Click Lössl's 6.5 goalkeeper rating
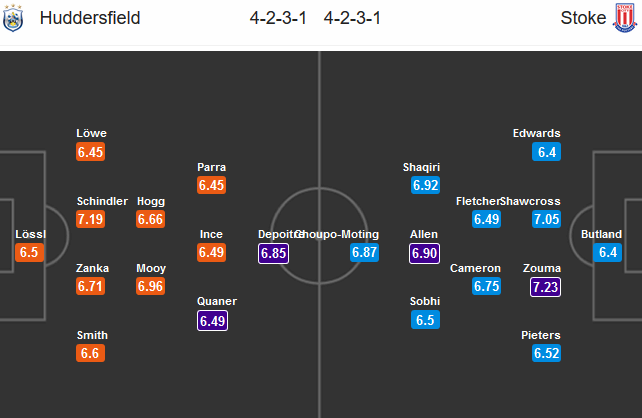Viewport: 642px width, 418px height. coord(30,253)
